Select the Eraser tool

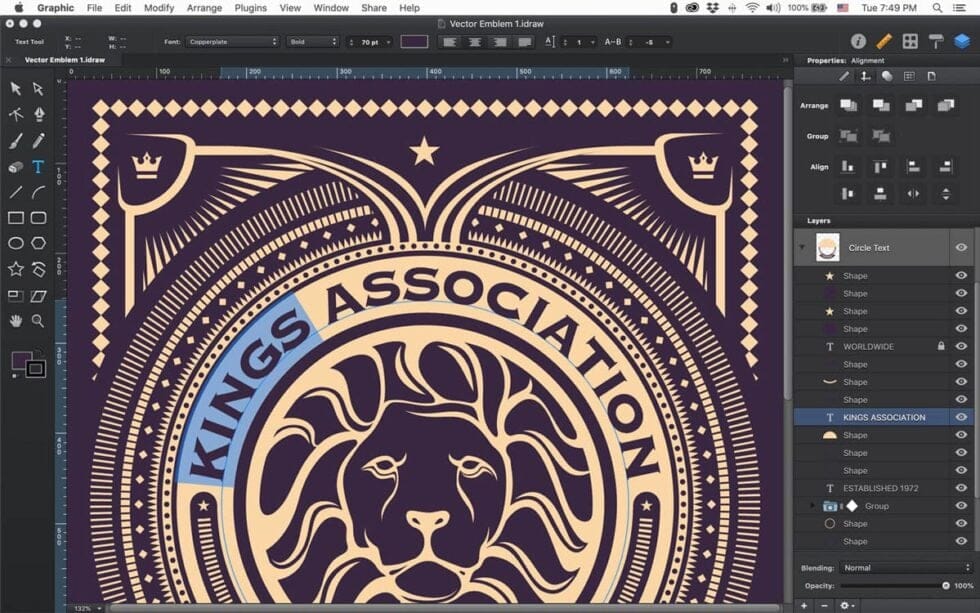(x=15, y=166)
